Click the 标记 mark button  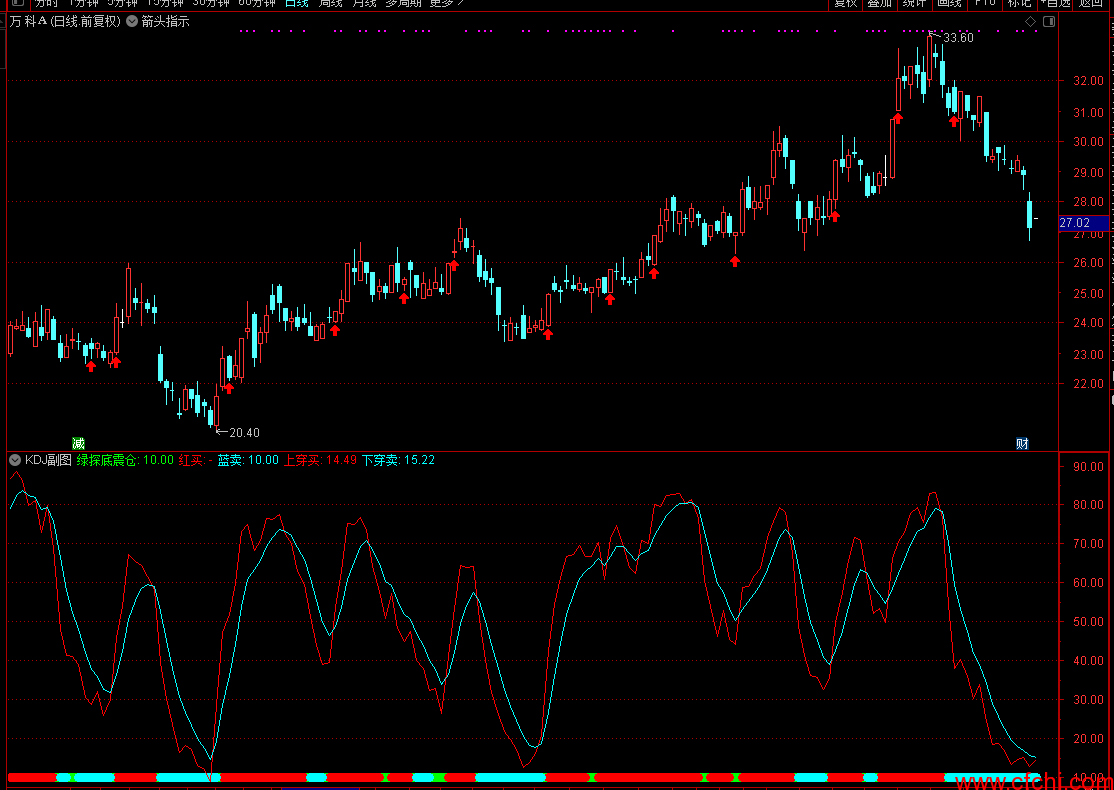[x=1020, y=3]
